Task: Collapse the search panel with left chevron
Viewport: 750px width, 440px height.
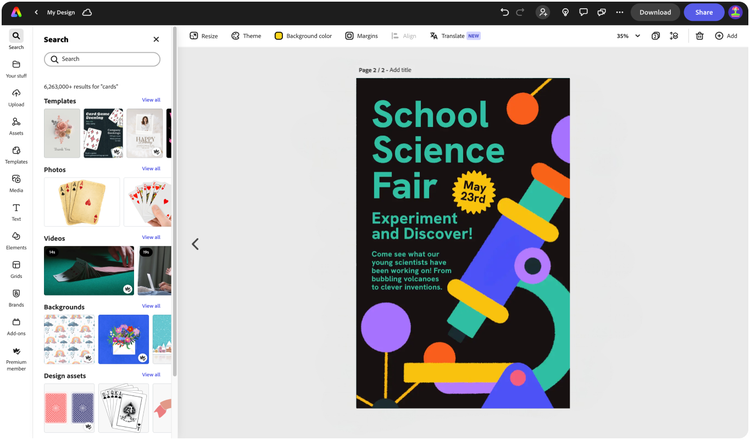Action: [195, 244]
